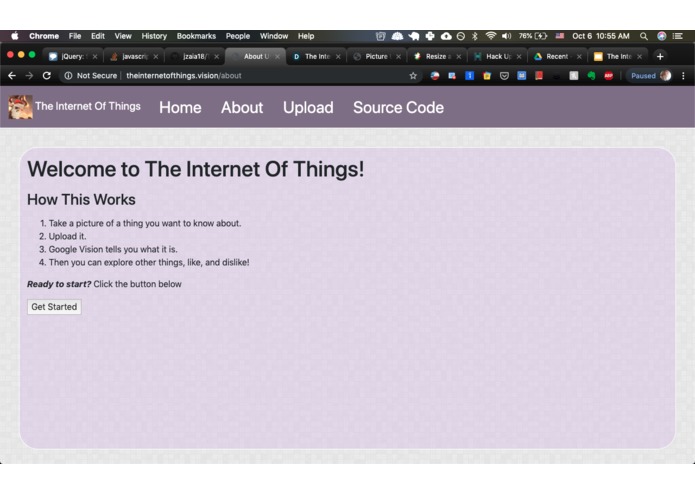Click the 'How This Works' heading
The image size is (695, 494).
pos(81,200)
